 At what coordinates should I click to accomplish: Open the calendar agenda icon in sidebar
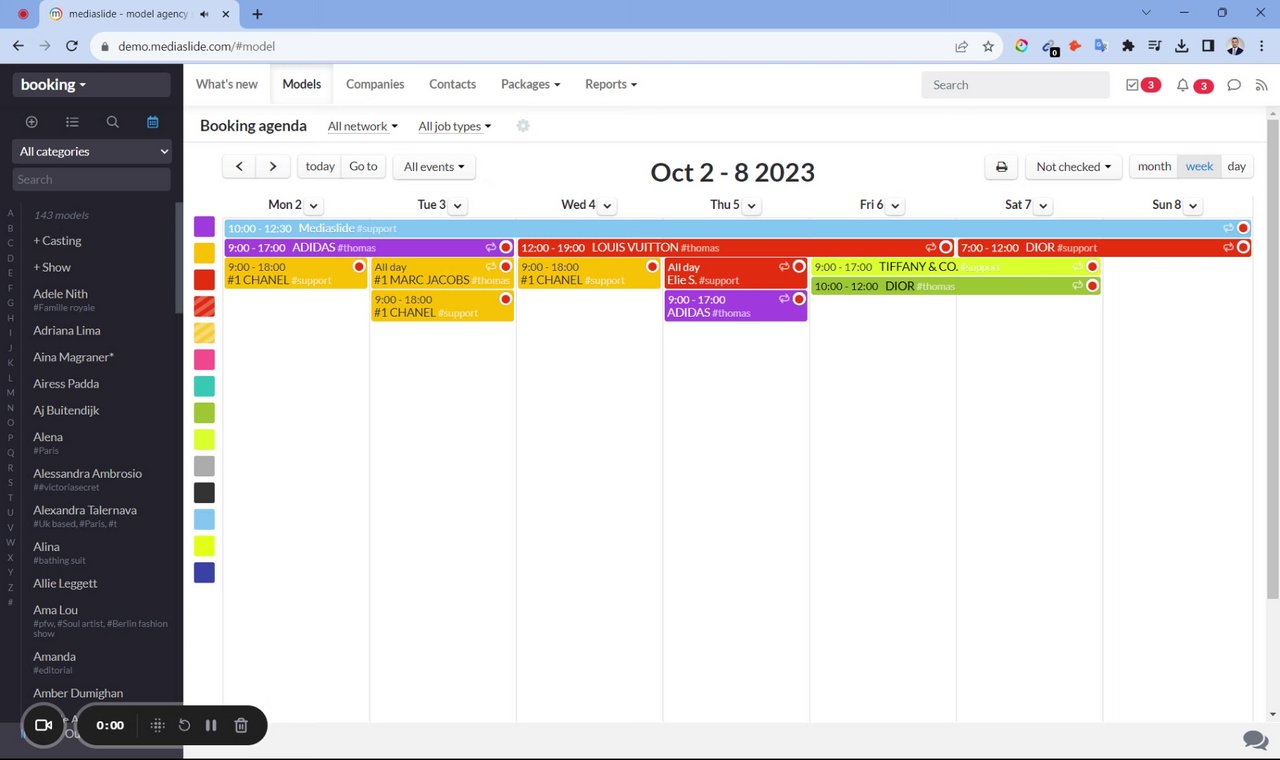(x=152, y=122)
